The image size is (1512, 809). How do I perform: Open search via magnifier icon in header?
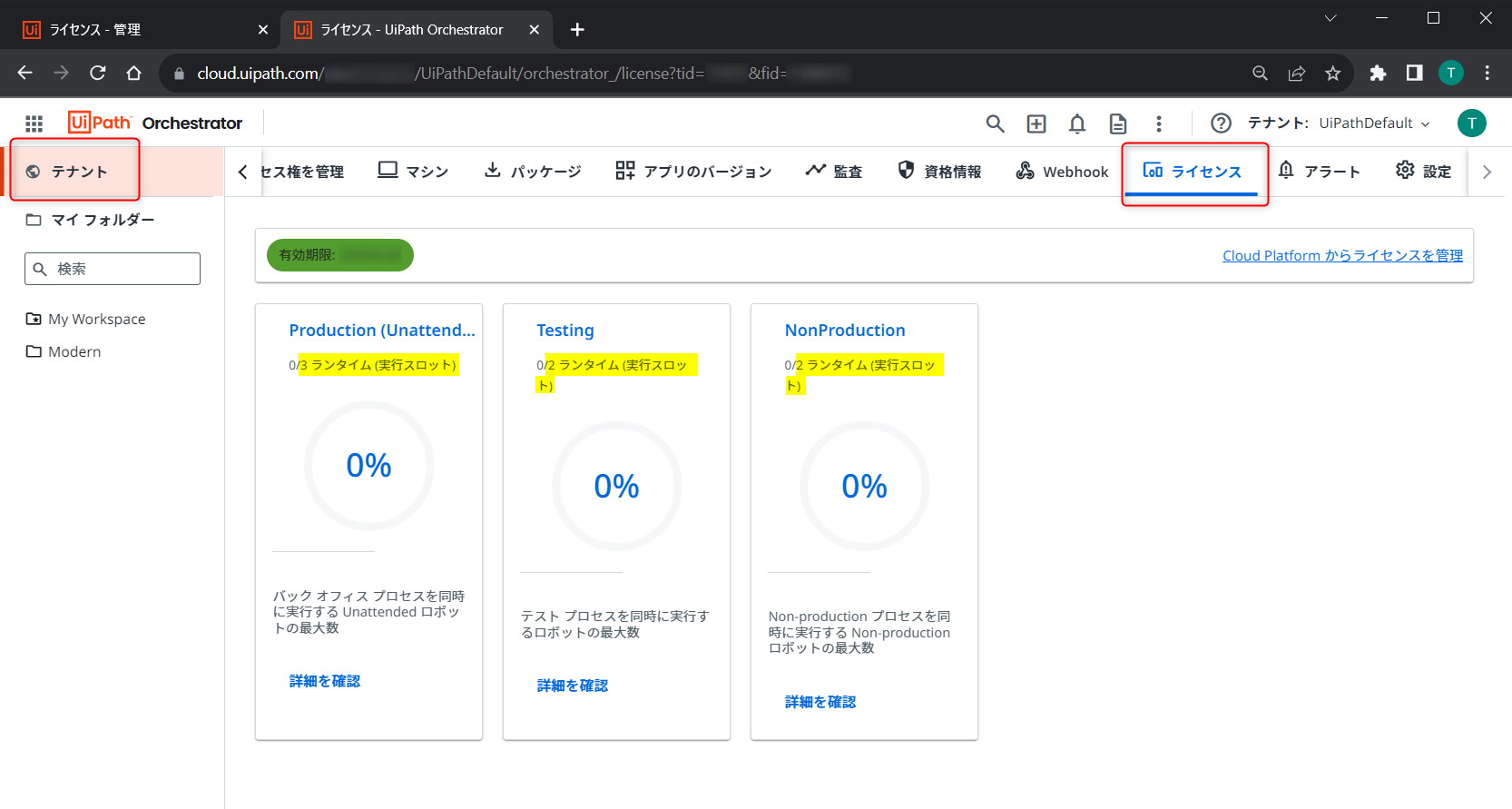tap(996, 123)
